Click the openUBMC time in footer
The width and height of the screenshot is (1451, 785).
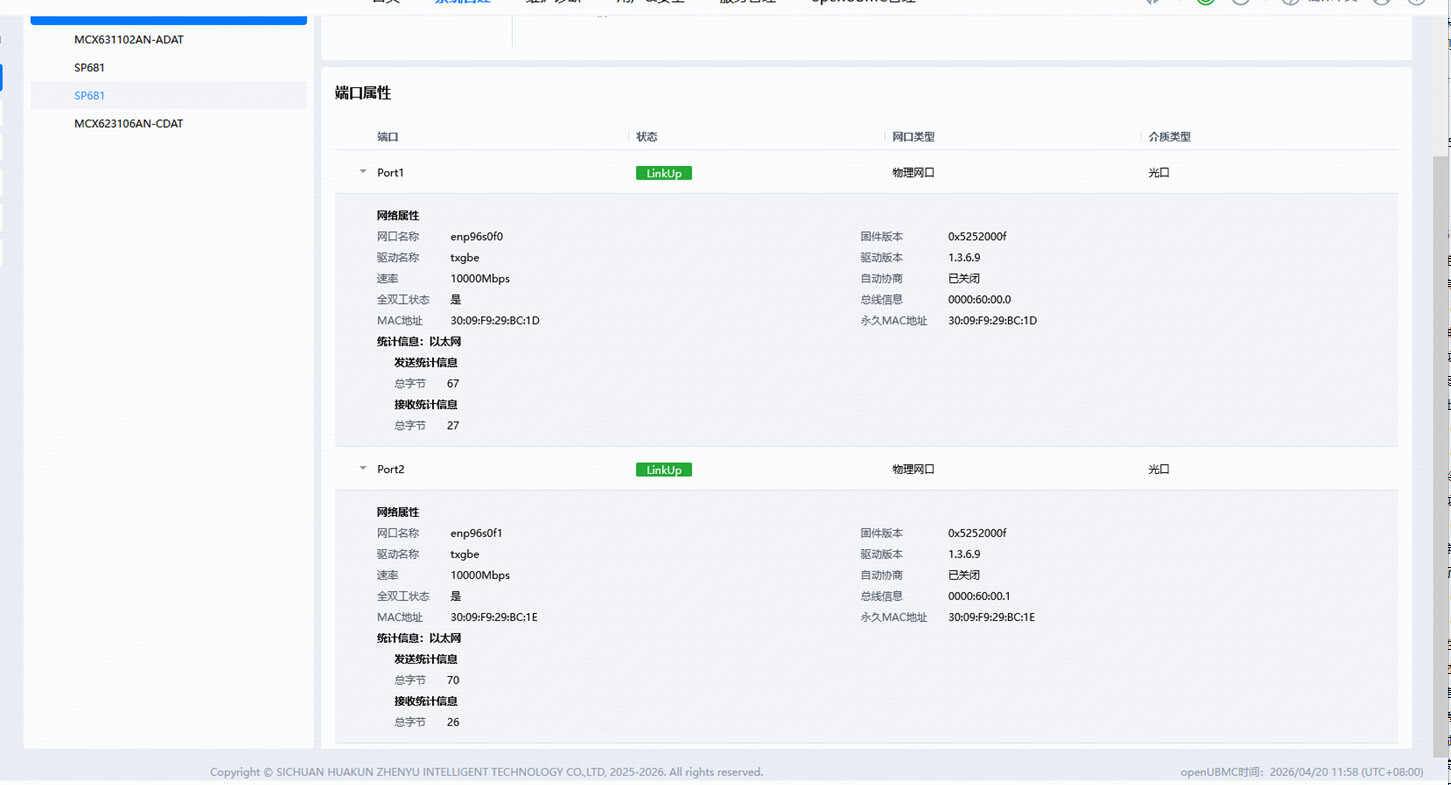click(1301, 772)
